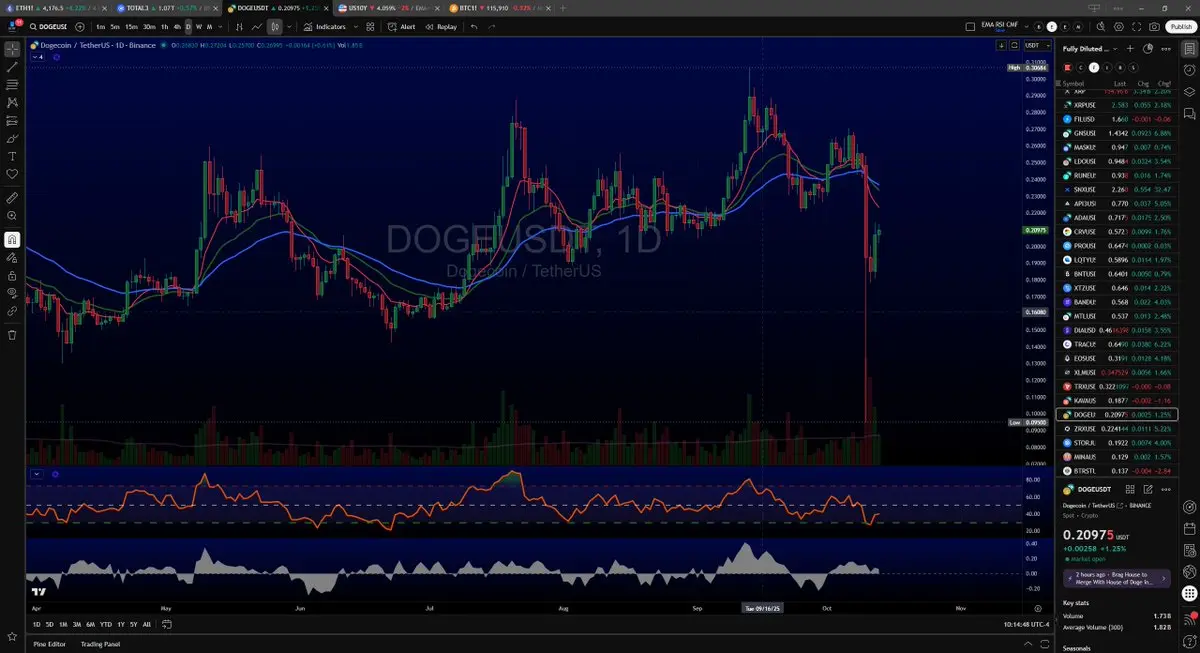The image size is (1200, 653).
Task: Switch to the 1m timeframe
Action: coord(101,27)
